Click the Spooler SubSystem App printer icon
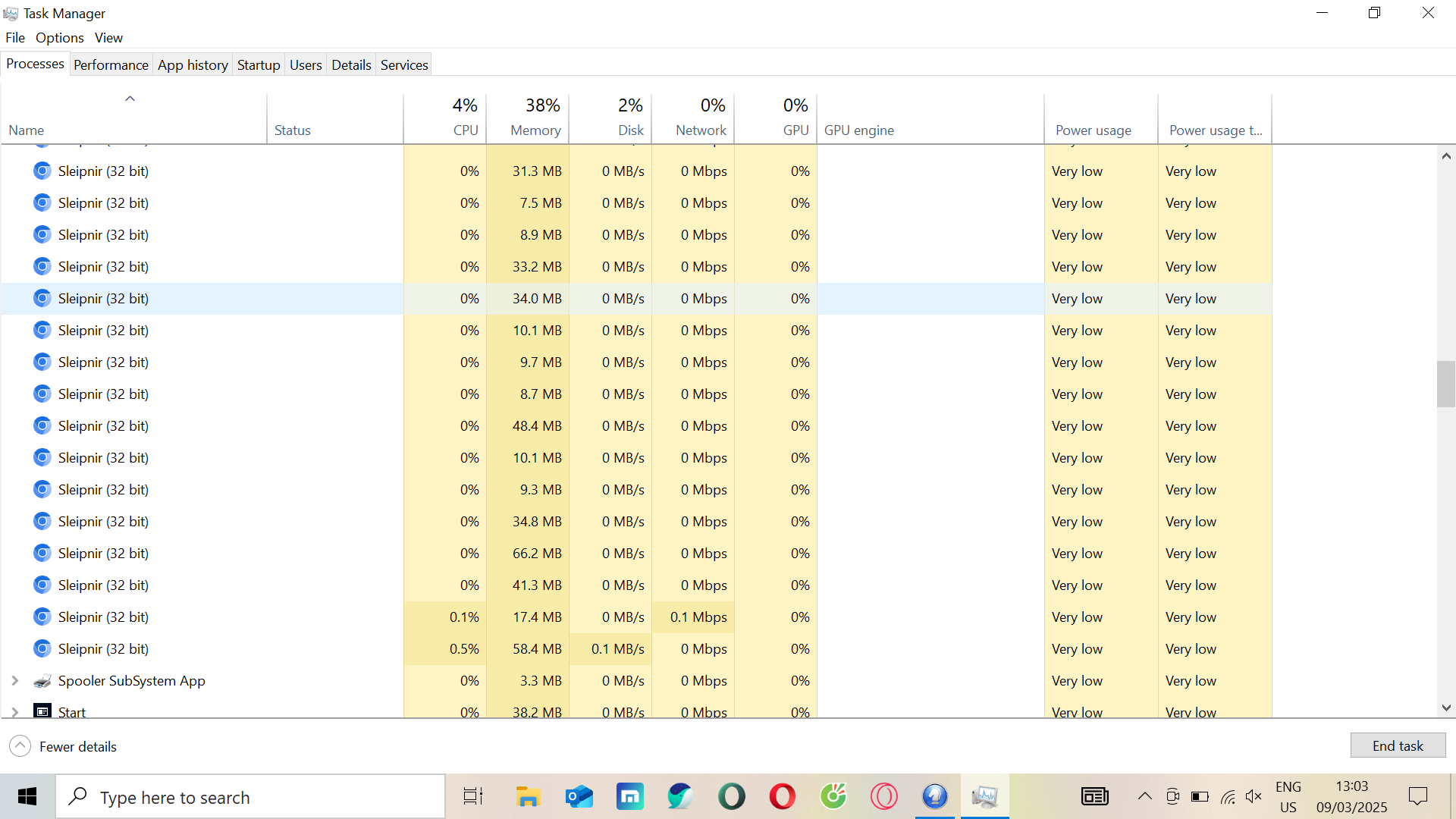Screen dimensions: 1456x819 click(42, 681)
